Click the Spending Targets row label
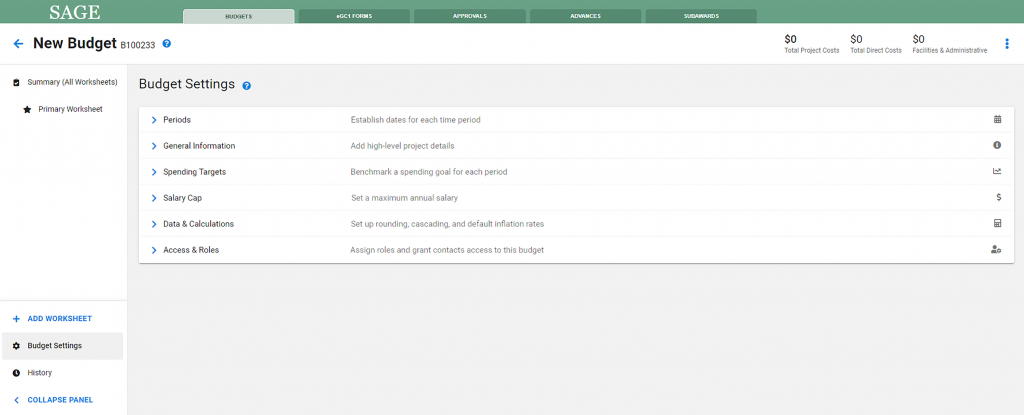The width and height of the screenshot is (1024, 415). [195, 172]
